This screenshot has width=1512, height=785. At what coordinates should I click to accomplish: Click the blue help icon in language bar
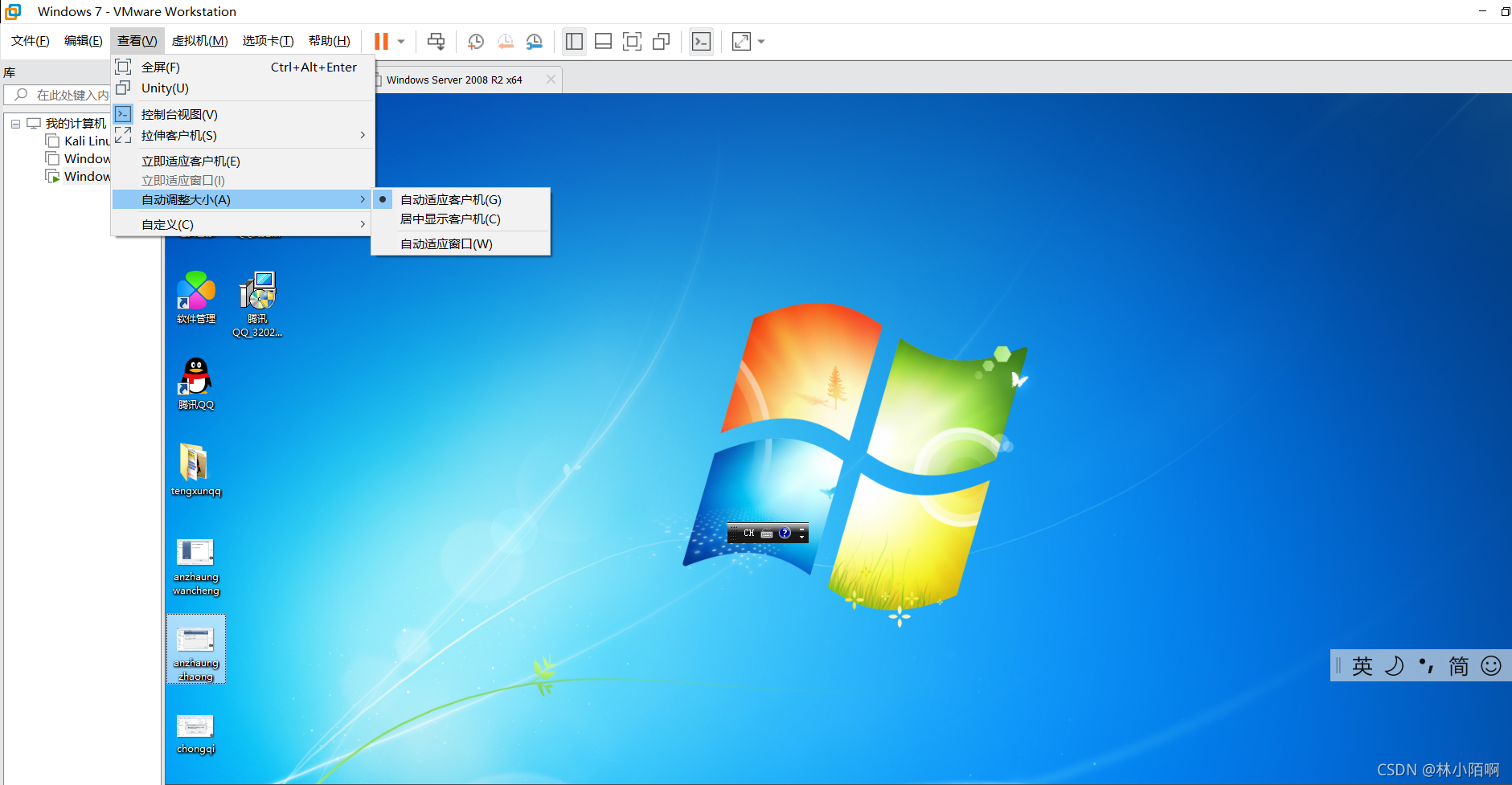coord(785,533)
